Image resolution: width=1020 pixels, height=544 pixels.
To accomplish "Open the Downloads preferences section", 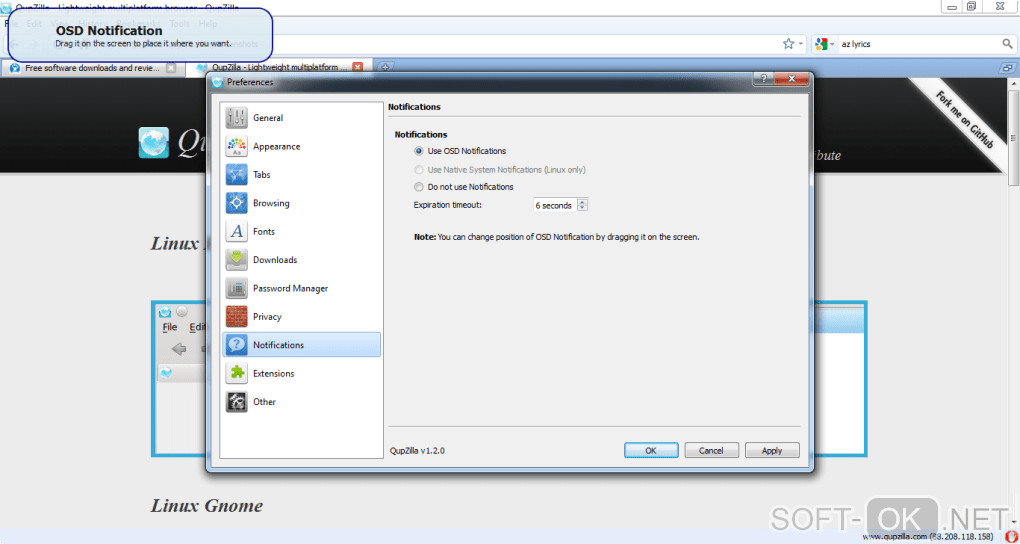I will point(301,260).
